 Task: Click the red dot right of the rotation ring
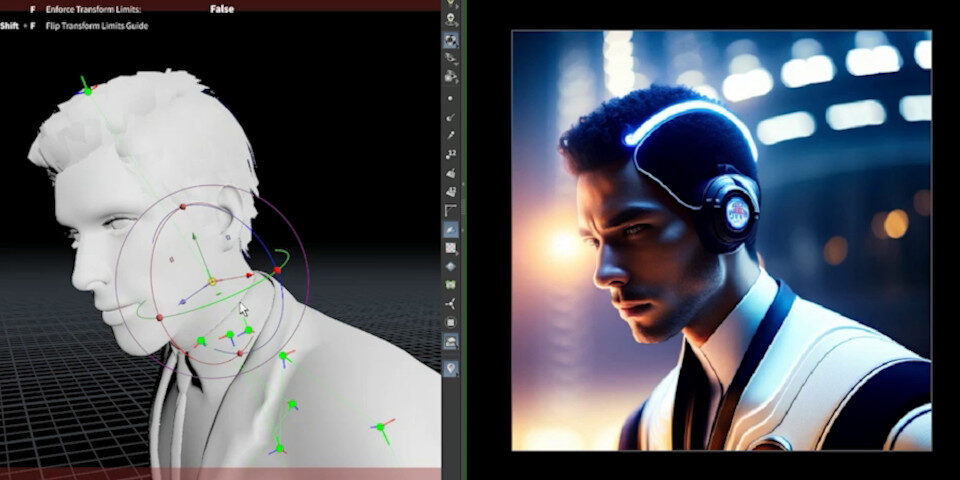[277, 270]
